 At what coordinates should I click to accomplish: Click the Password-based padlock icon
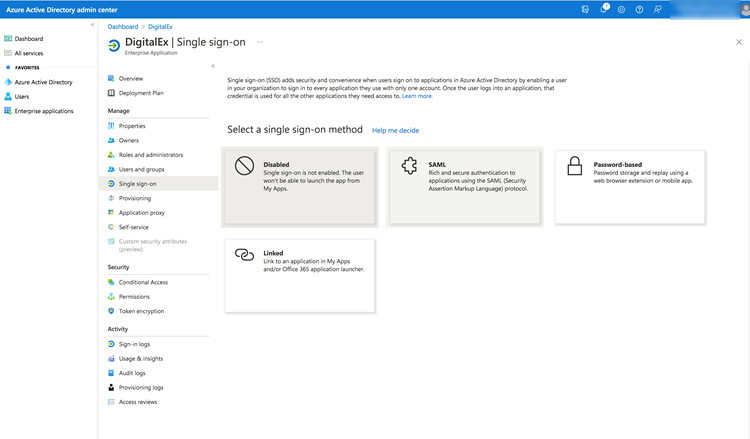tap(575, 167)
